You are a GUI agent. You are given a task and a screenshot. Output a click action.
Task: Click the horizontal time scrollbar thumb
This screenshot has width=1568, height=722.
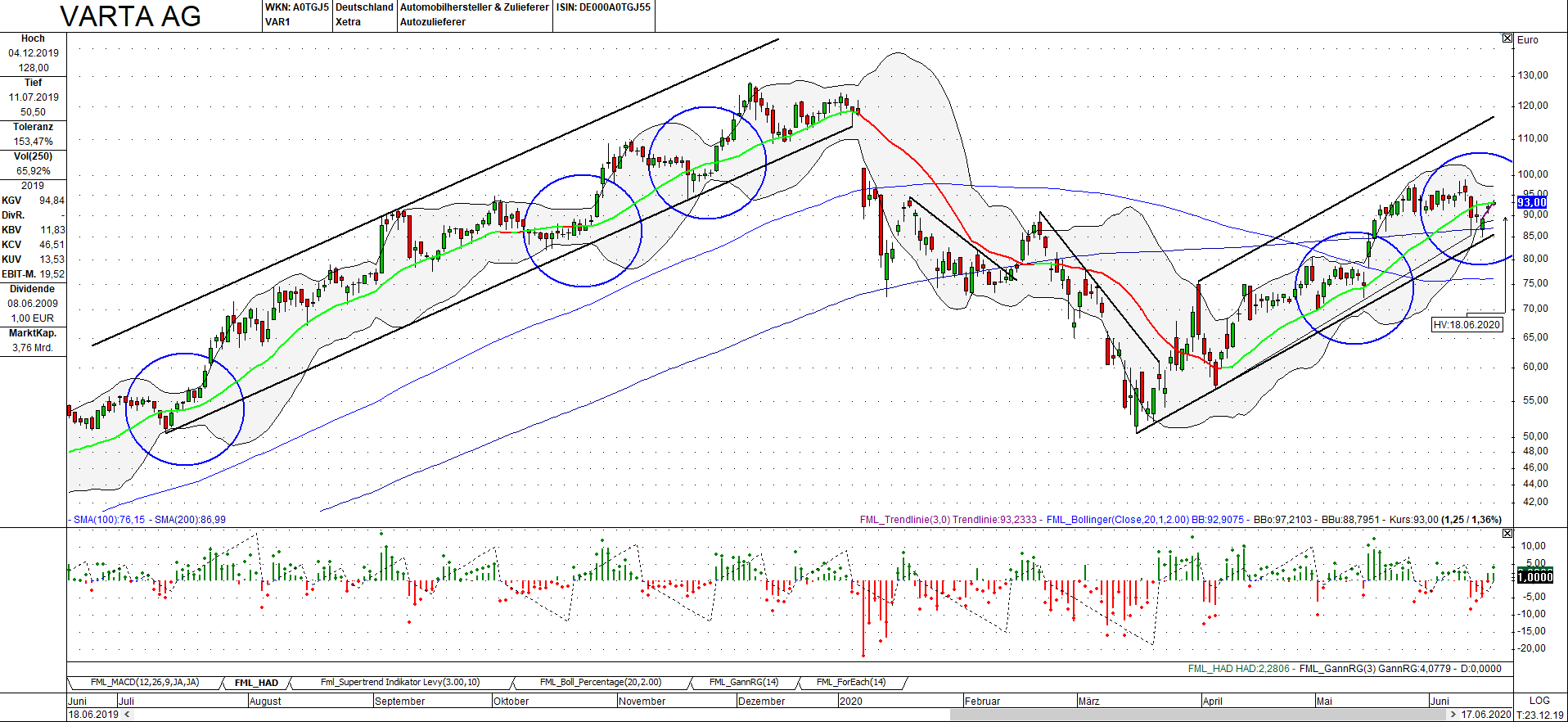1198,715
